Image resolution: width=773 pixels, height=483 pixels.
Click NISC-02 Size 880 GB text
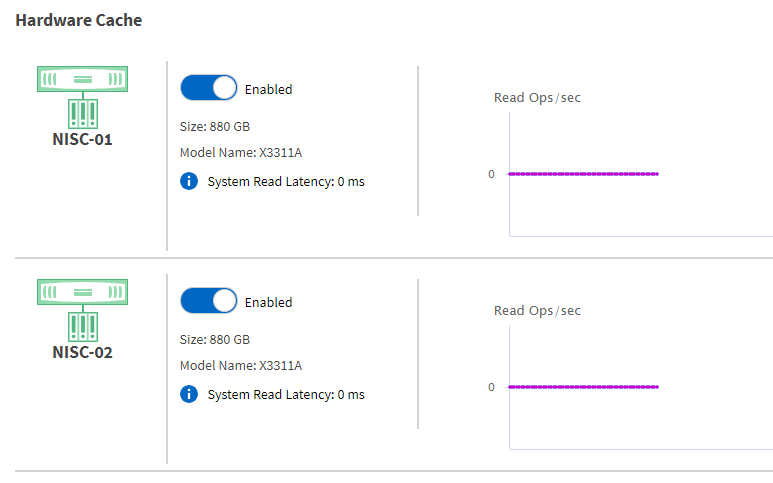coord(215,340)
